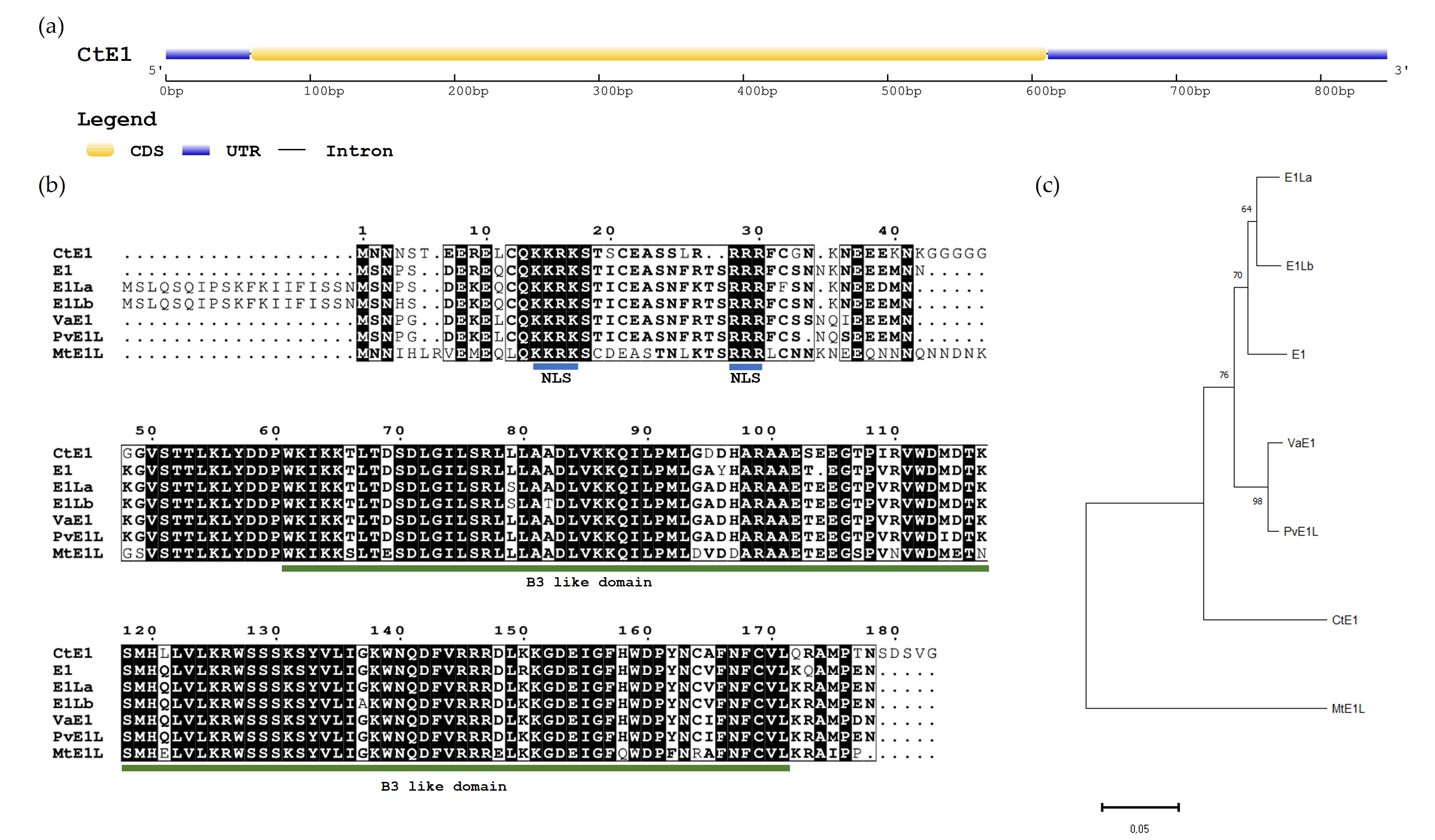Click the blue UTR legend swatch
Screen dimensions: 1435x840
(x=196, y=151)
